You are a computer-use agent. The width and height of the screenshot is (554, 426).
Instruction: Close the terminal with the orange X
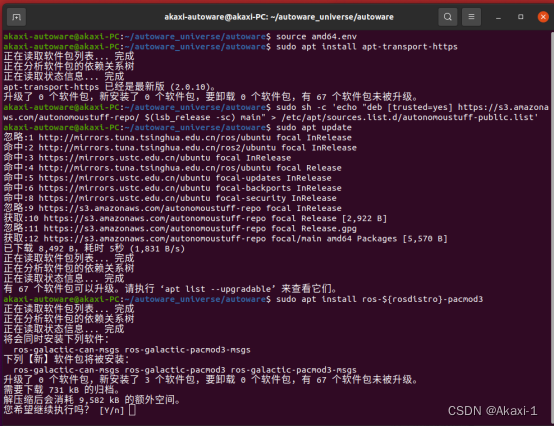[x=543, y=17]
